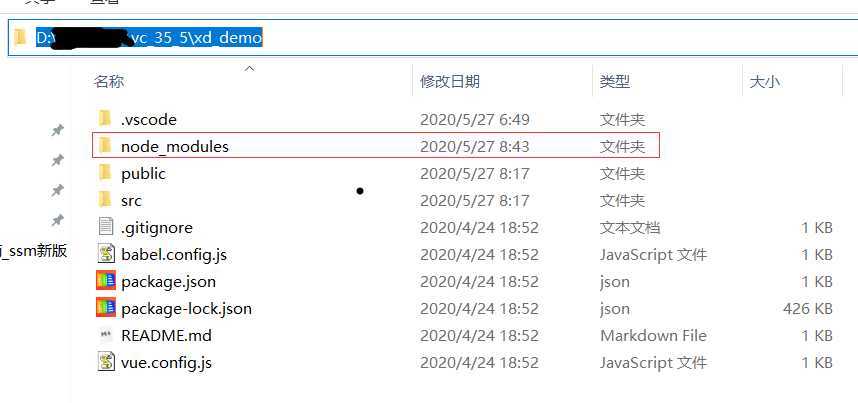Viewport: 858px width, 403px height.
Task: Click the vue.config.js script file icon
Action: click(x=106, y=361)
